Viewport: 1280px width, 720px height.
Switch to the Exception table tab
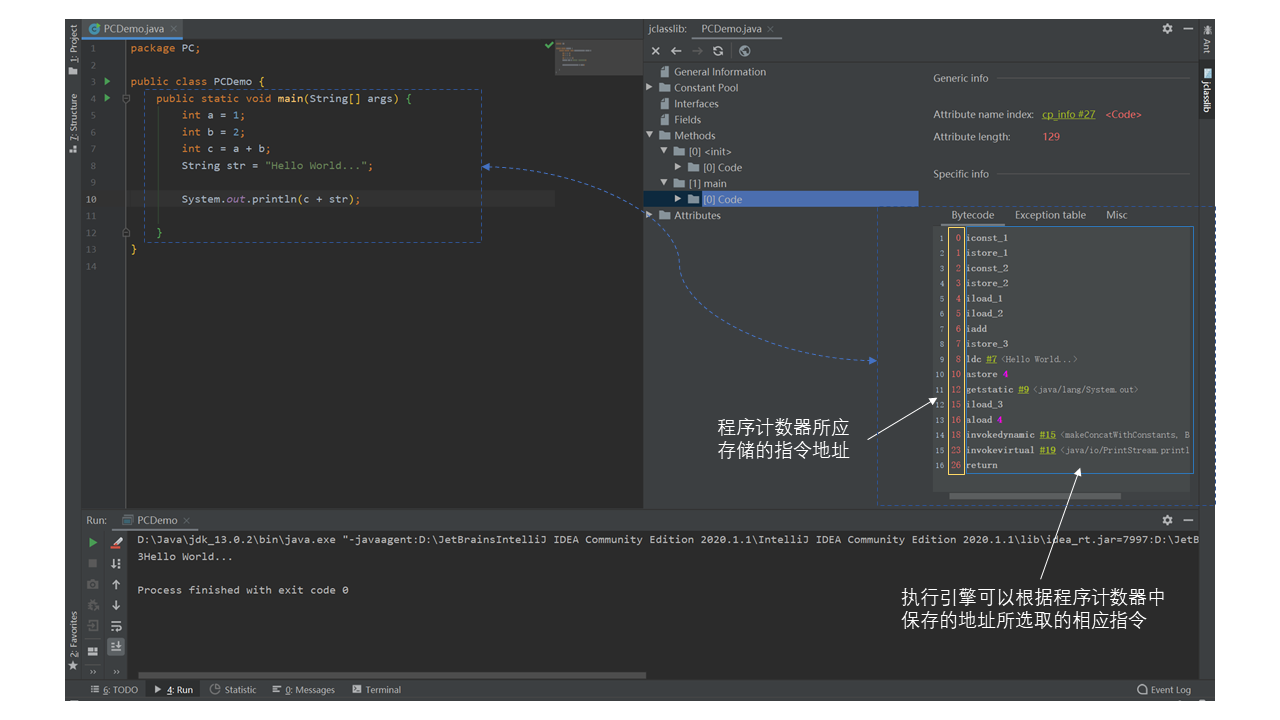[1050, 215]
